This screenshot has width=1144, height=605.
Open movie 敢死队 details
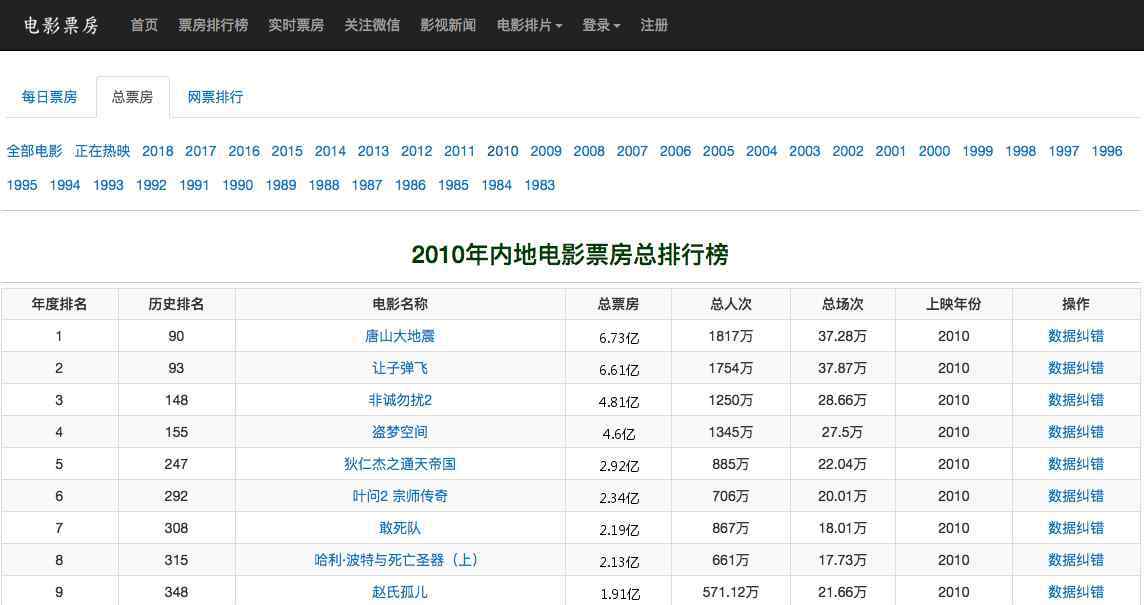point(400,528)
